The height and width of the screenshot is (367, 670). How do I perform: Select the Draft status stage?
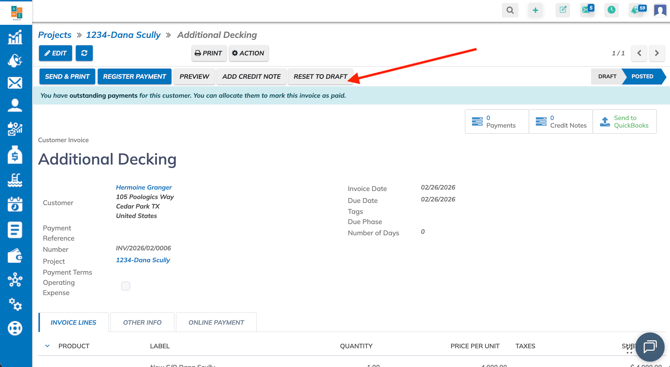[x=607, y=76]
